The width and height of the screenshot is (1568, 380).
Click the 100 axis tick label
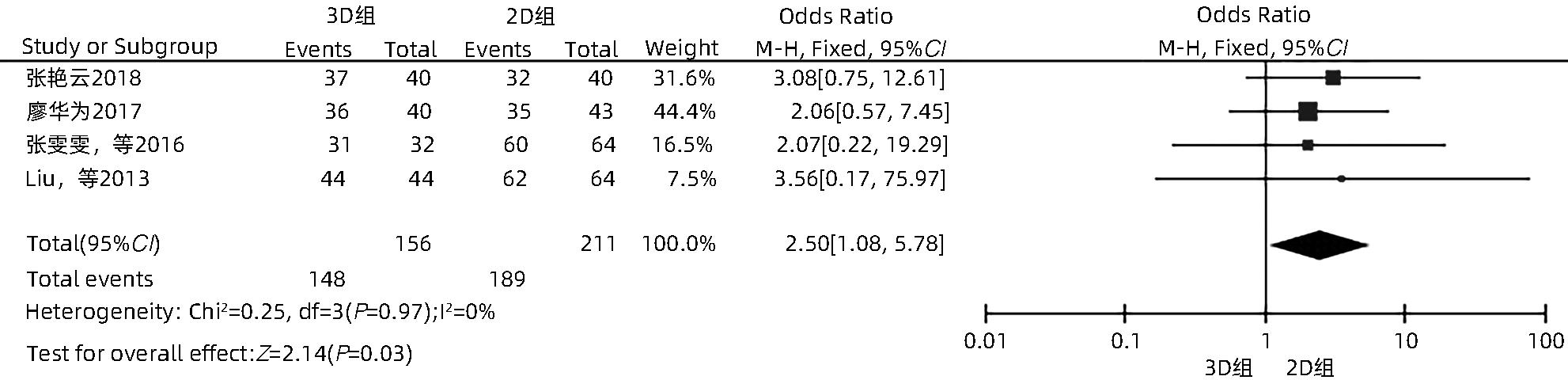[x=1546, y=342]
